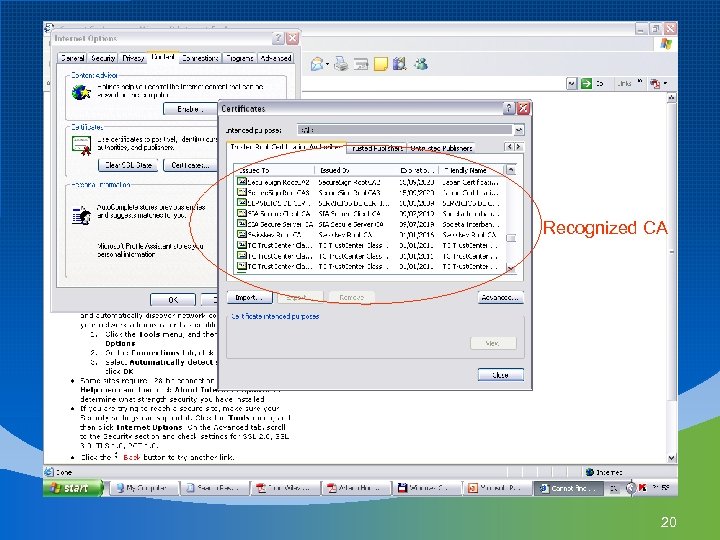Click the certificate list scrollbar thumb
This screenshot has width=720, height=540.
[511, 238]
